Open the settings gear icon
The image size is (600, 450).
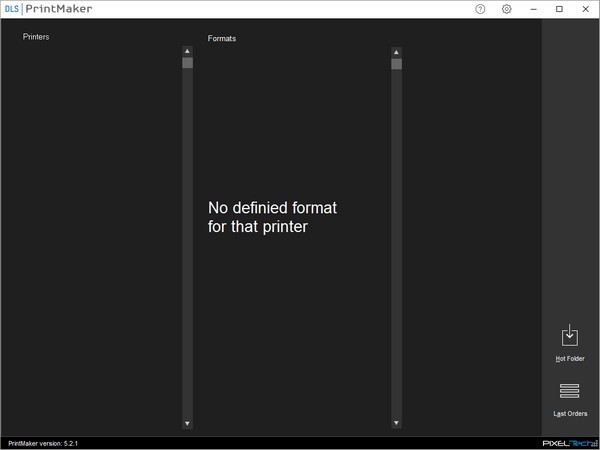pyautogui.click(x=506, y=9)
